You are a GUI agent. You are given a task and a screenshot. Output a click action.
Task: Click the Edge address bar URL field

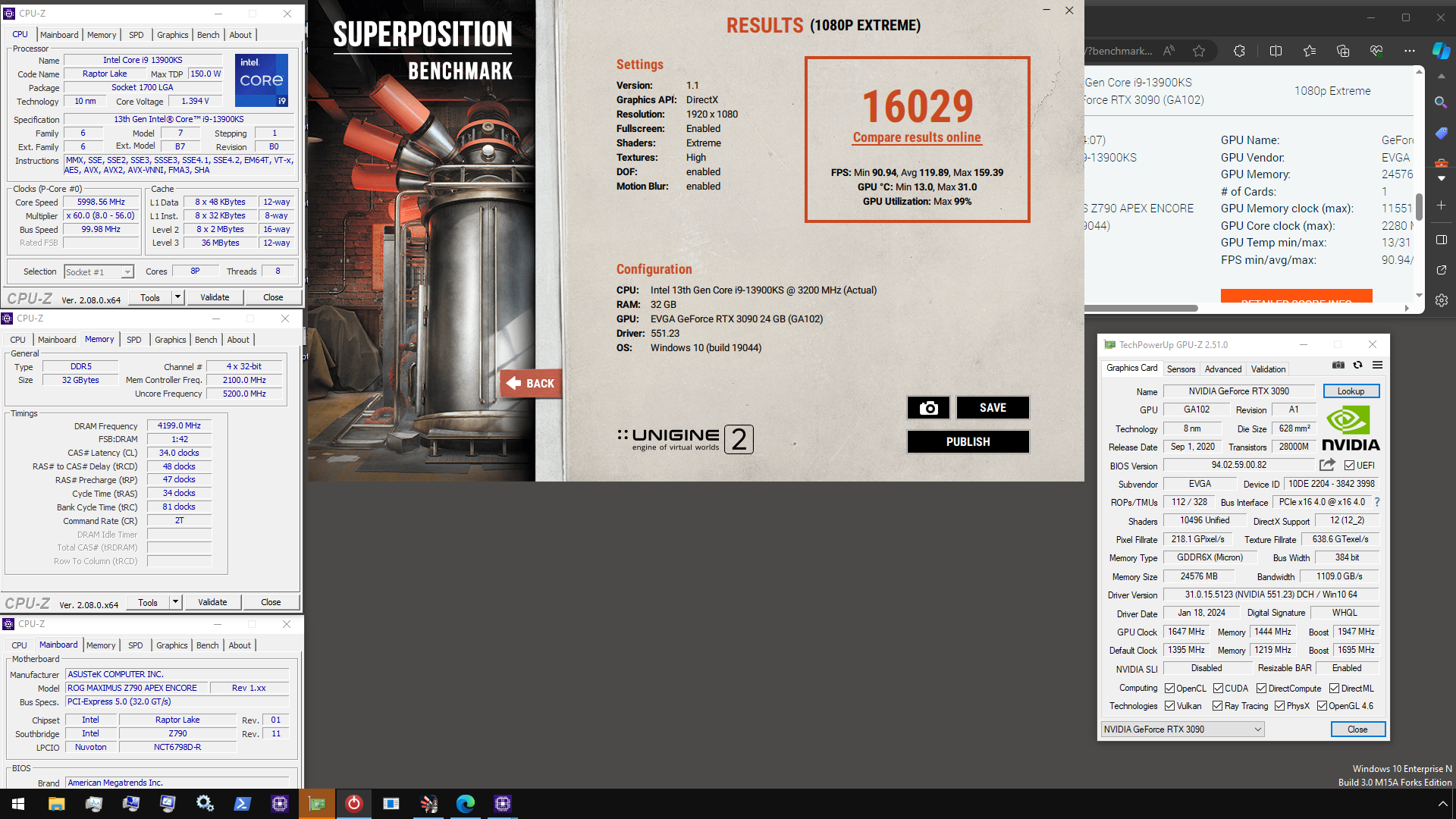(x=1119, y=51)
